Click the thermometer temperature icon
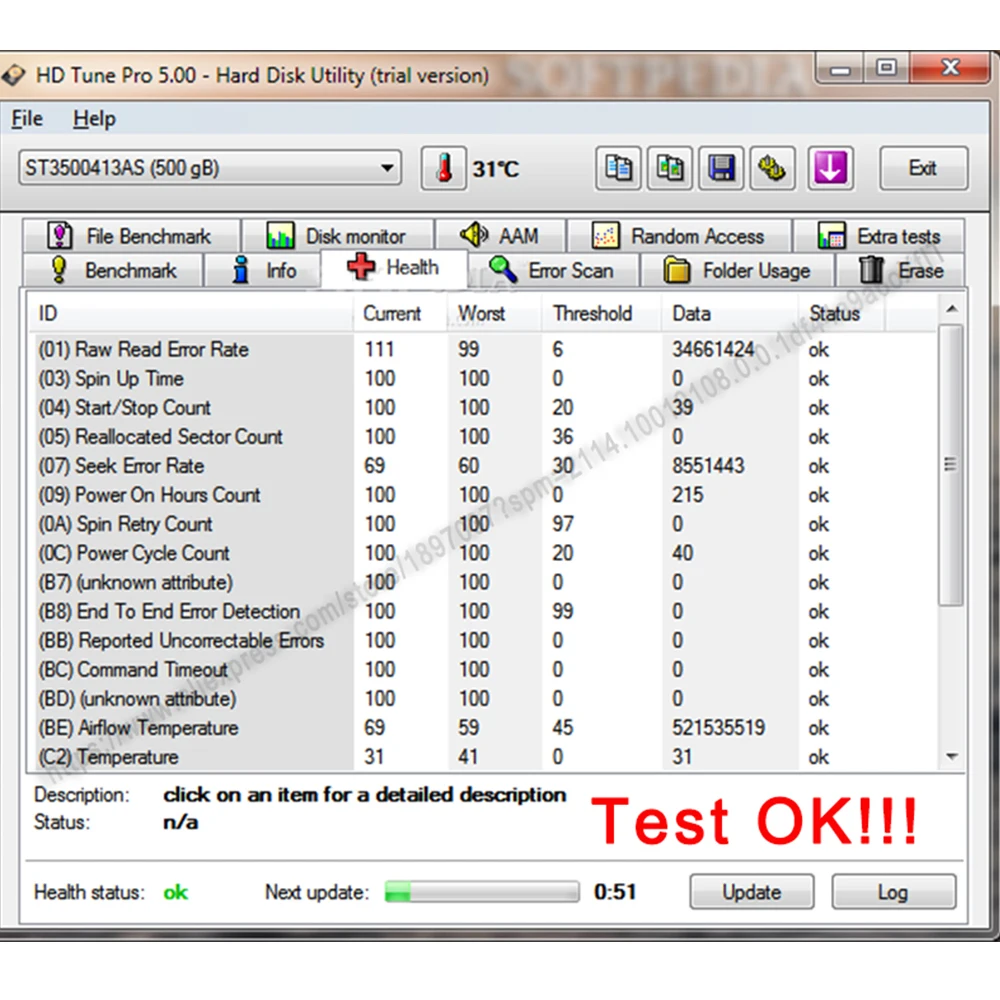The image size is (1000, 1000). [443, 168]
